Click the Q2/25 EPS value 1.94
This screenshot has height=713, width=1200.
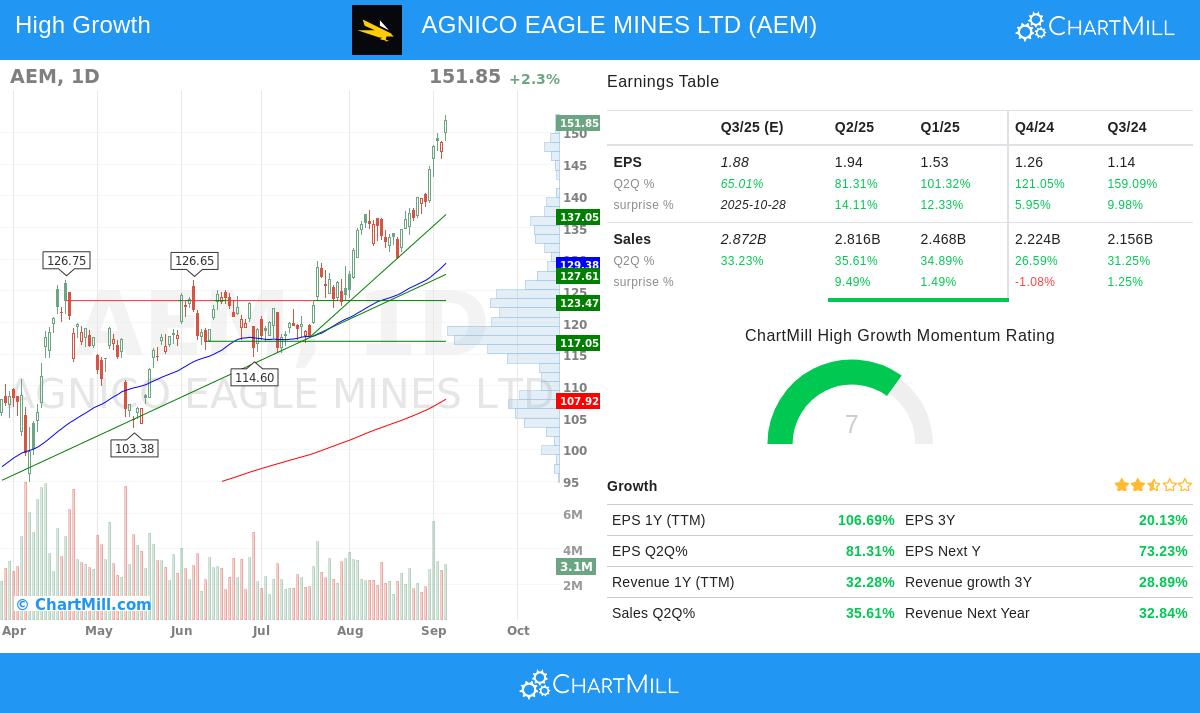coord(849,162)
